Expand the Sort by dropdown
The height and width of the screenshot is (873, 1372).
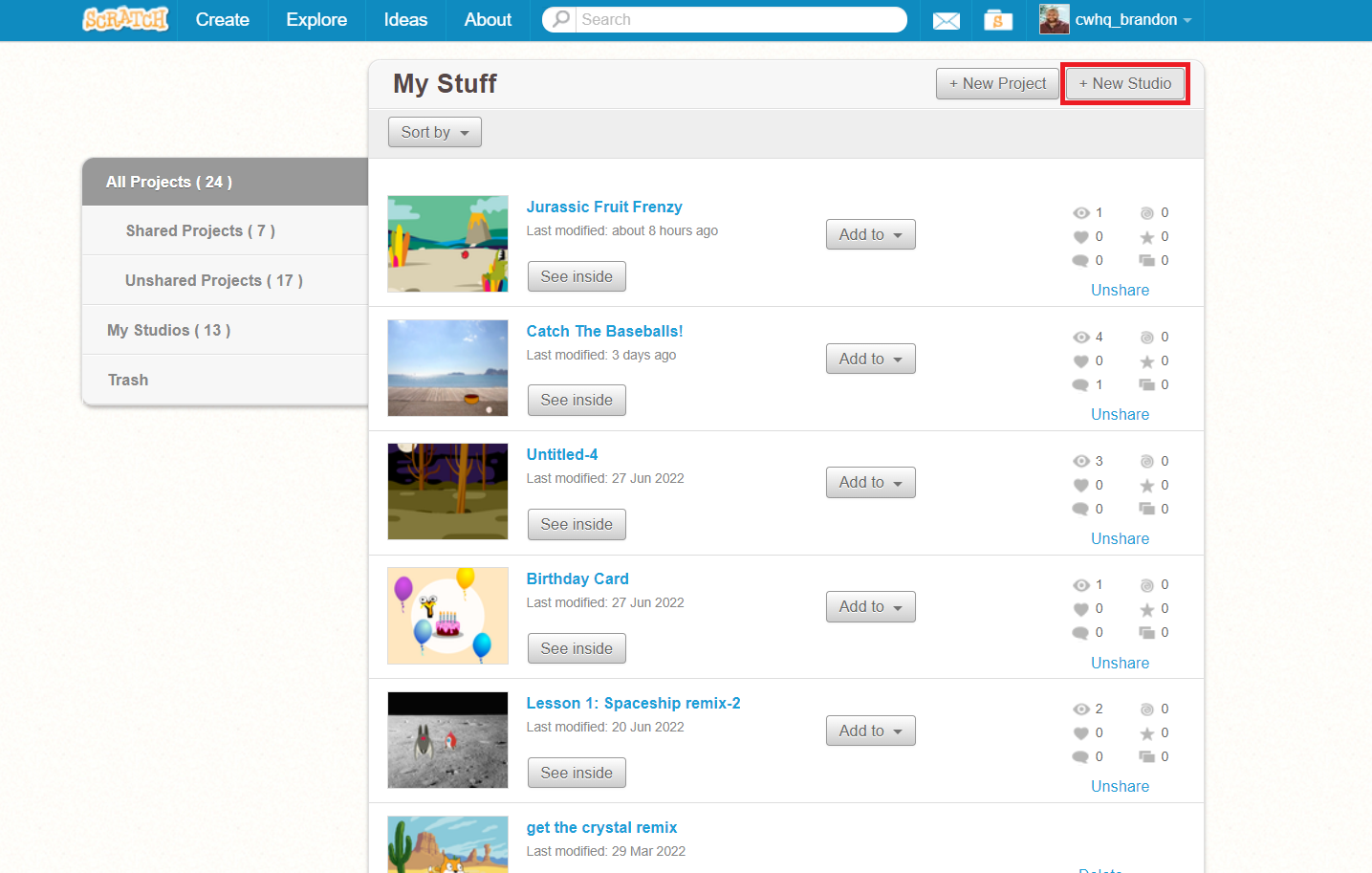(435, 132)
